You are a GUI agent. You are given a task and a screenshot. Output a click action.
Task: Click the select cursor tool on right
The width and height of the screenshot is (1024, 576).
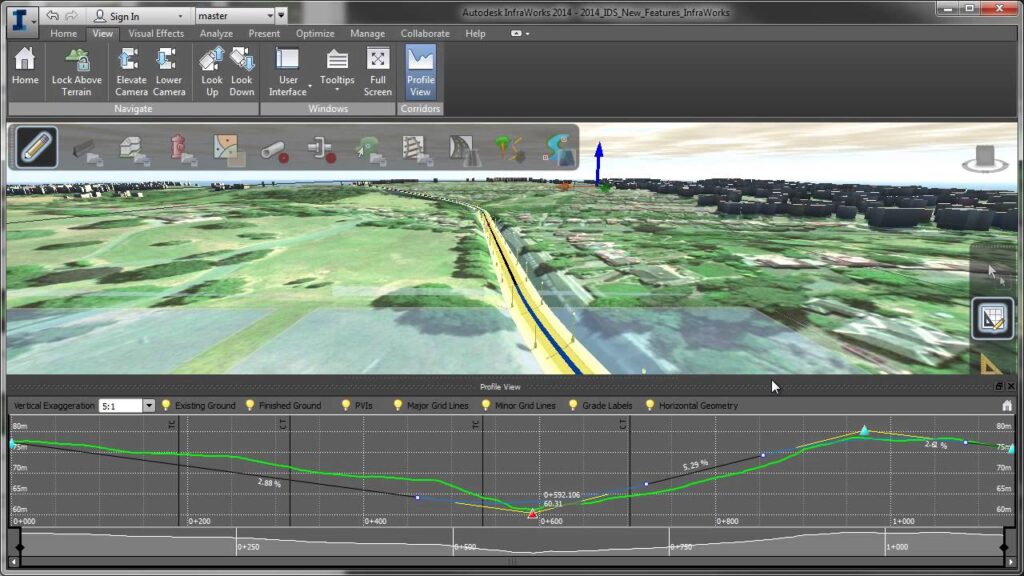(993, 272)
